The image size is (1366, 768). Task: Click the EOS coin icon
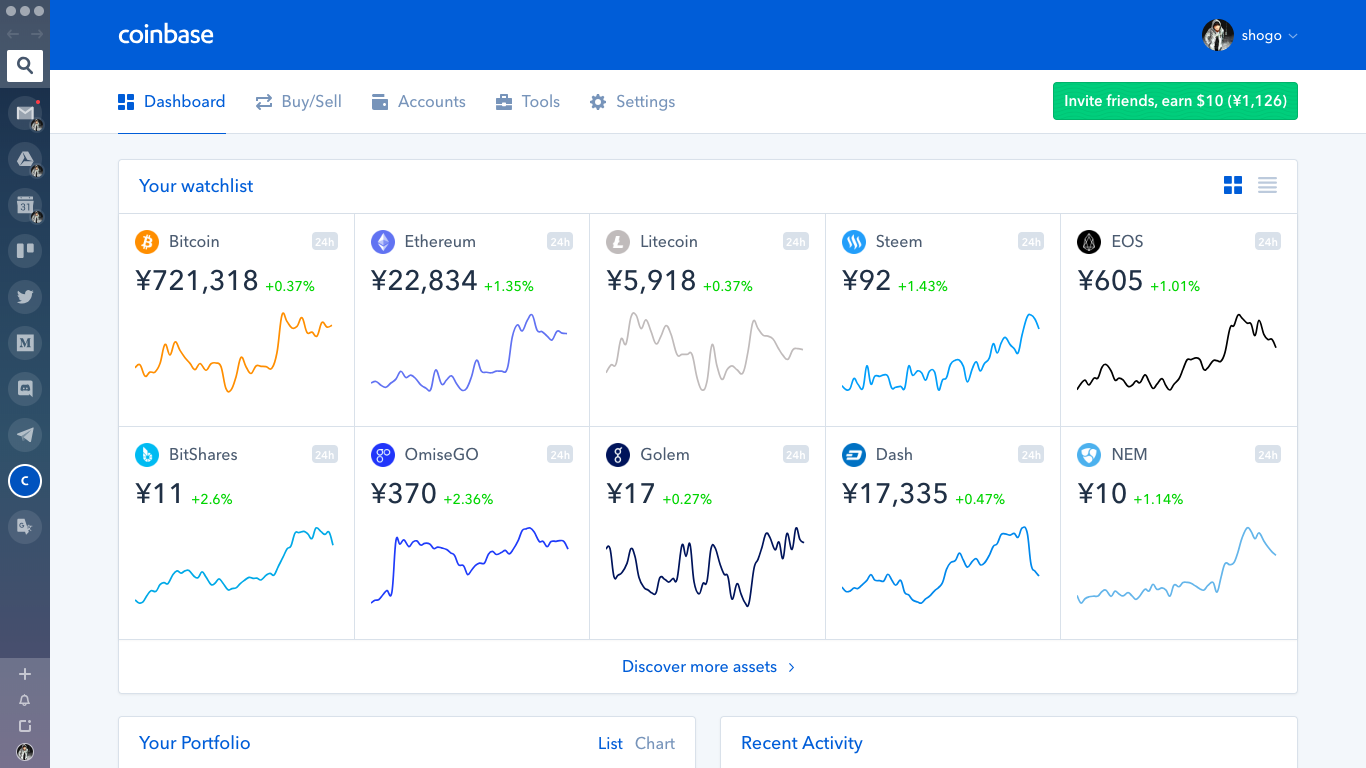coord(1089,242)
